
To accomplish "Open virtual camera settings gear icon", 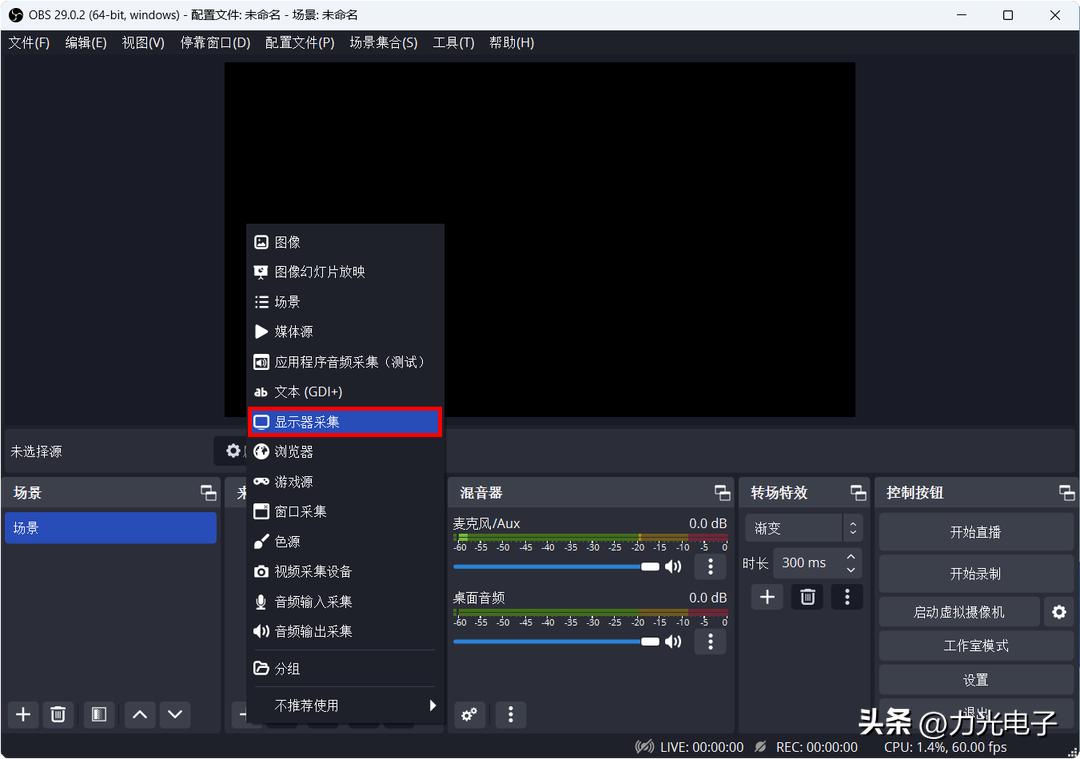I will pyautogui.click(x=1059, y=611).
